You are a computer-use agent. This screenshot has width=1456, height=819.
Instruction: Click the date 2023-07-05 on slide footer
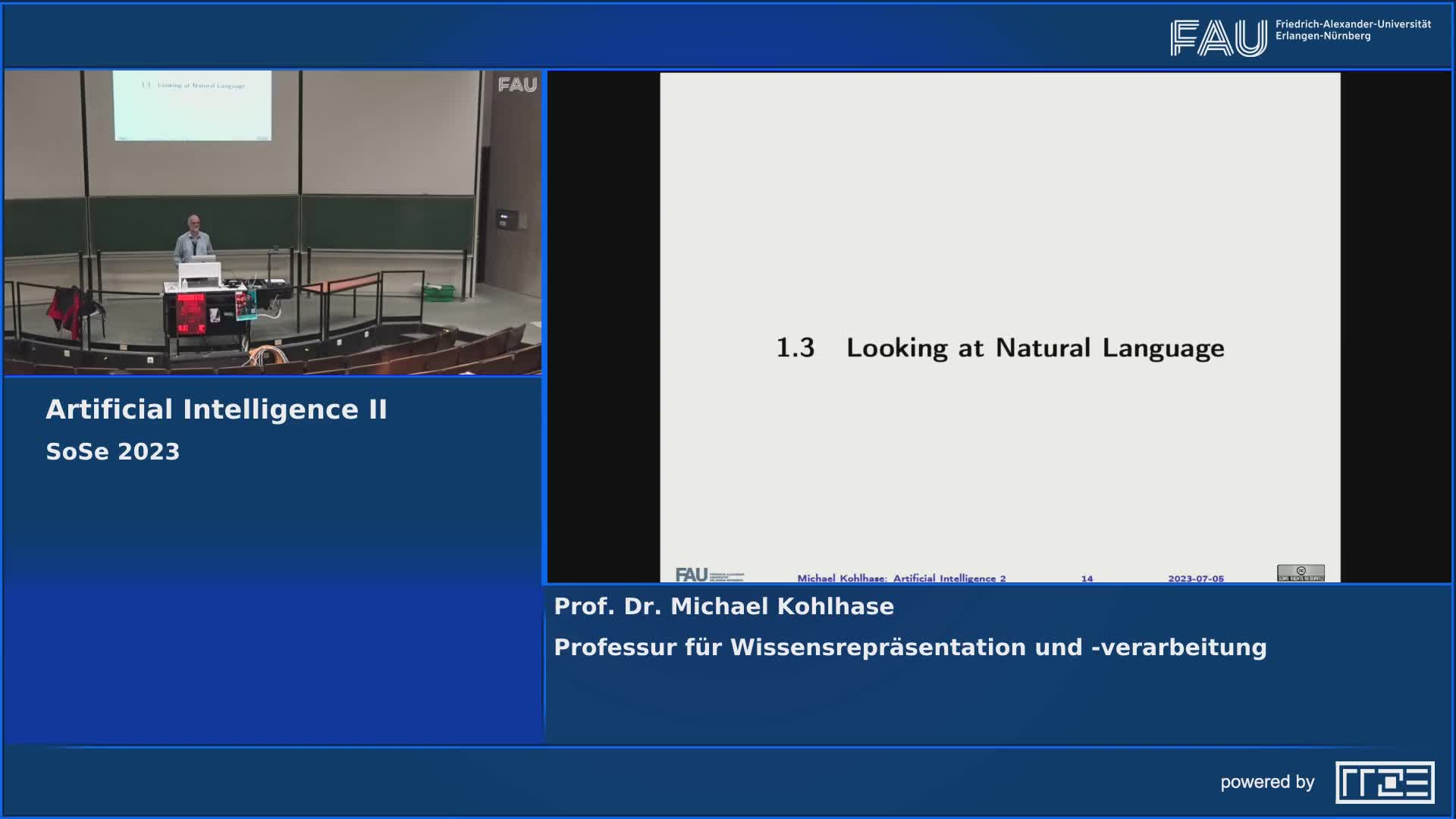(1195, 579)
